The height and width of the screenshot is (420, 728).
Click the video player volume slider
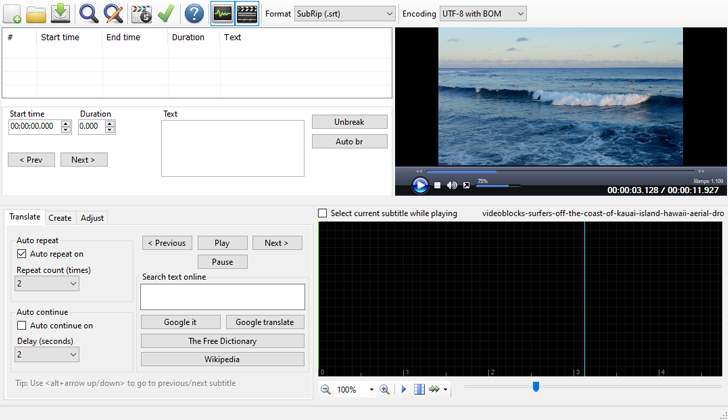point(498,185)
